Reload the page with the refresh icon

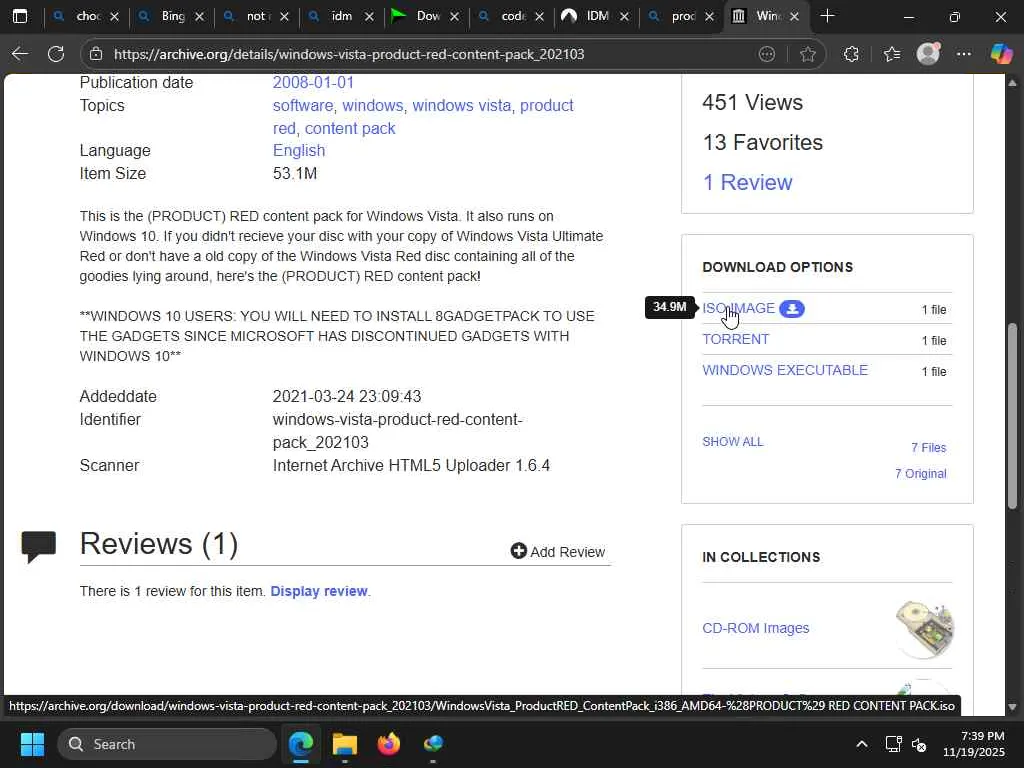56,54
